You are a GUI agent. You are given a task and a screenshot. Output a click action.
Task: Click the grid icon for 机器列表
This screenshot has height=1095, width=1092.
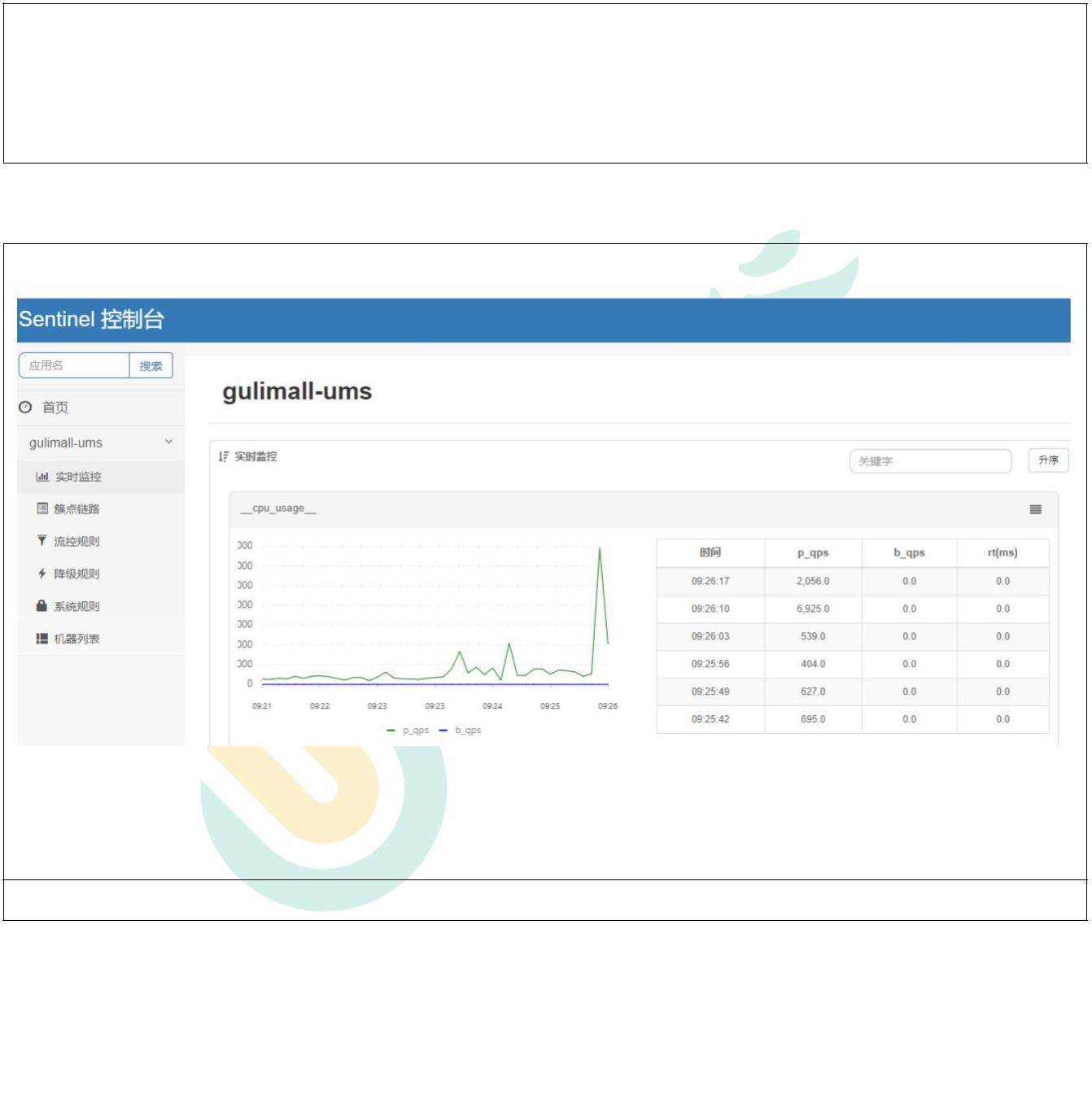(41, 639)
